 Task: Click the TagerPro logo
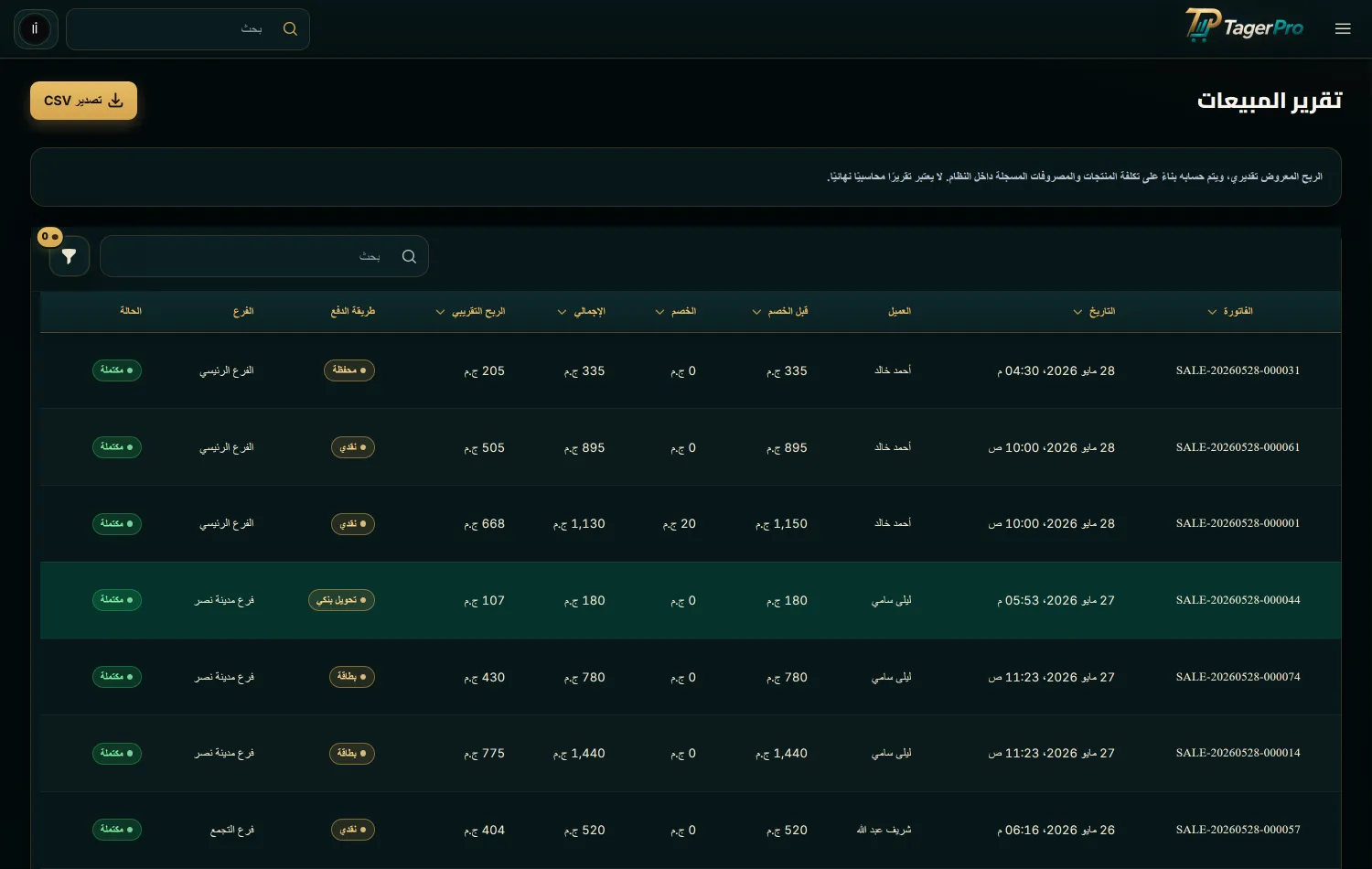coord(1244,26)
